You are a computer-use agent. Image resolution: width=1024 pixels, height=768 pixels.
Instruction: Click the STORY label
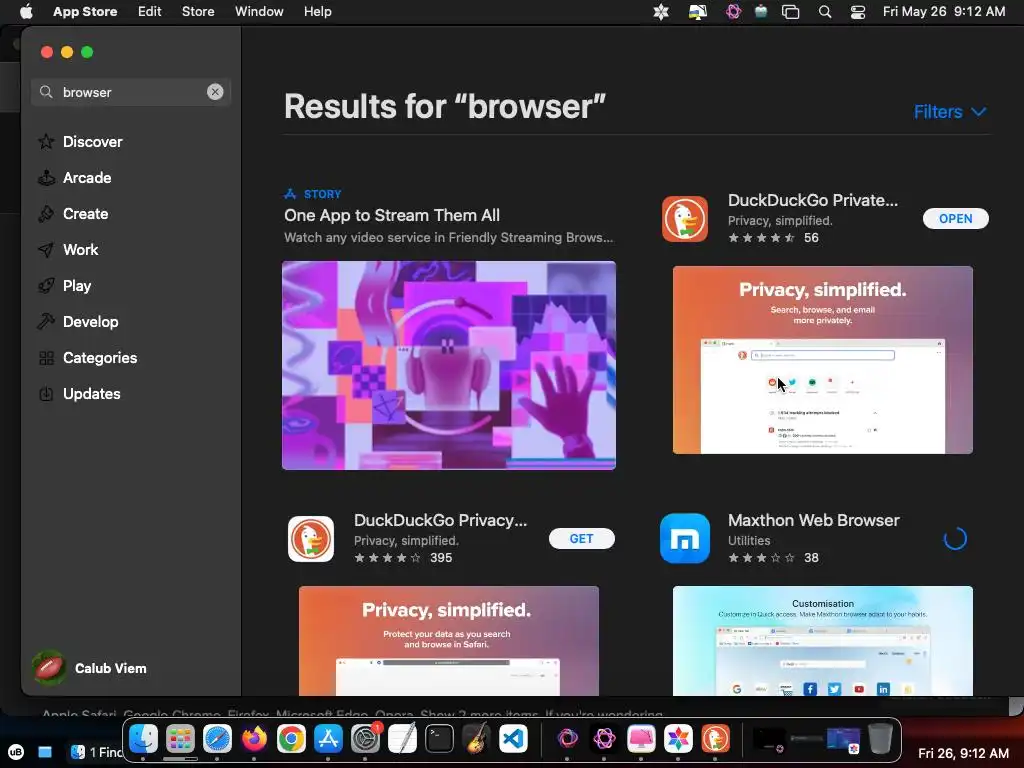pos(323,194)
